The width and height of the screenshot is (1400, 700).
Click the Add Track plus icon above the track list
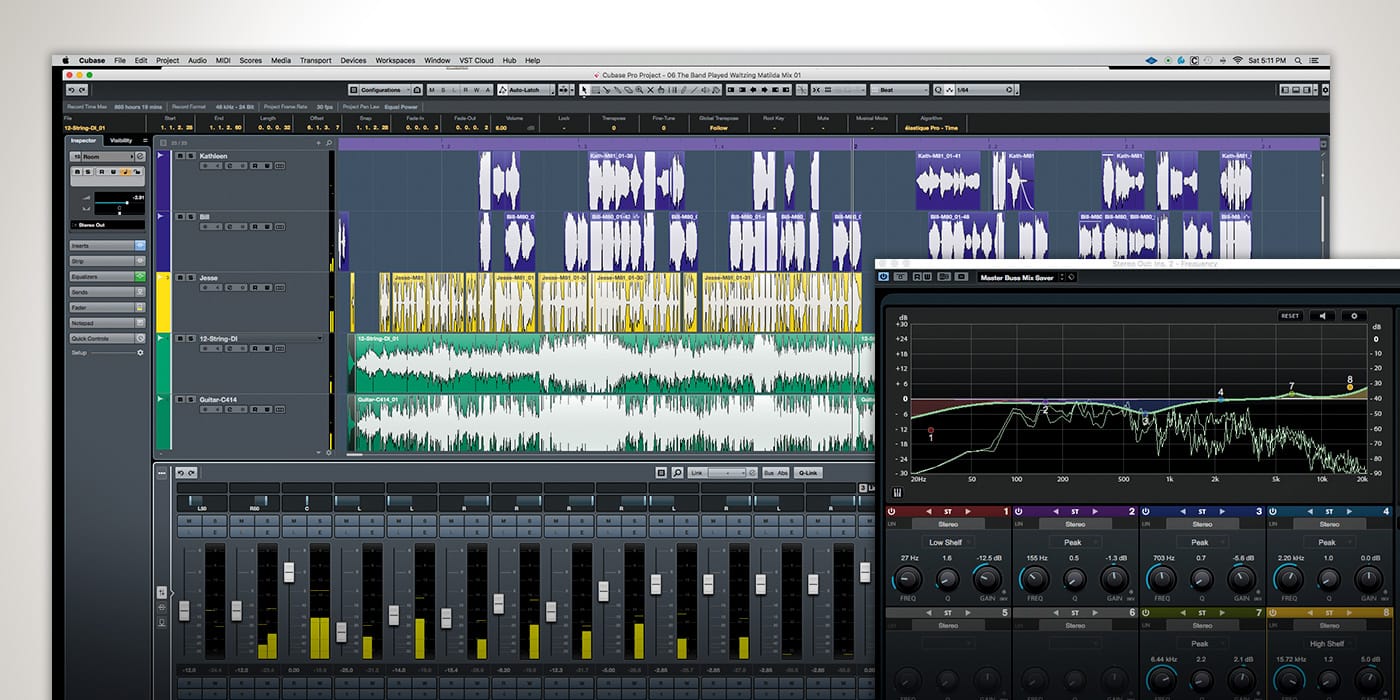tap(319, 143)
